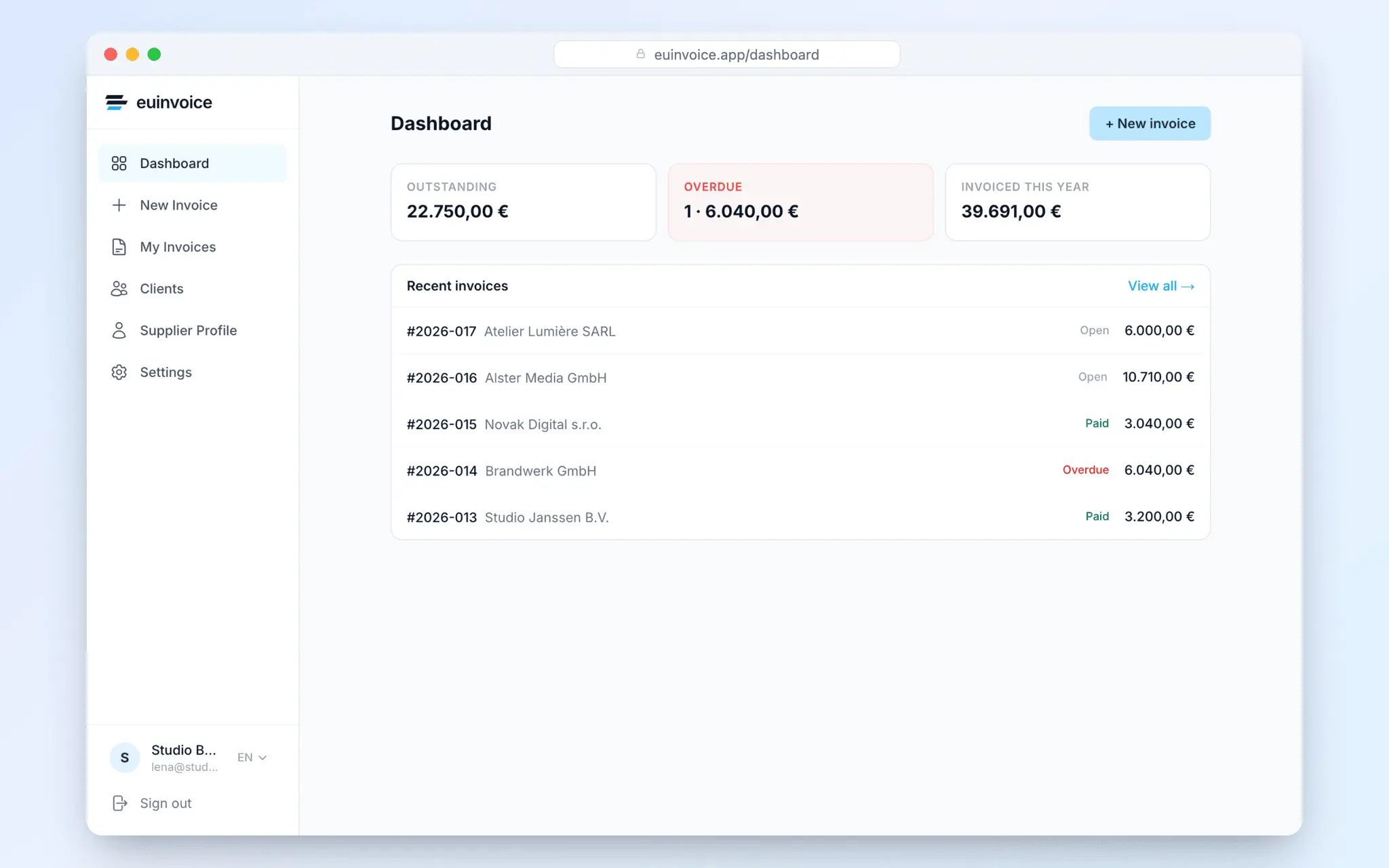The image size is (1389, 868).
Task: Click the + New invoice button
Action: coord(1150,123)
